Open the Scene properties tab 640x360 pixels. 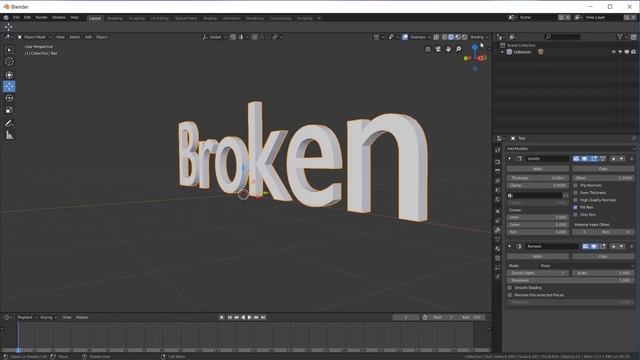coord(498,190)
